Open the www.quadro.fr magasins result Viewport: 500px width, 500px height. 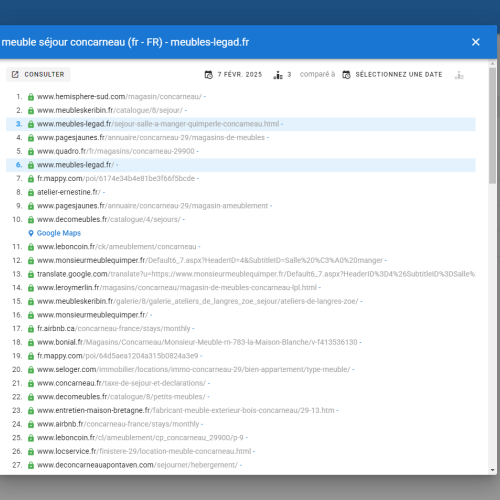pyautogui.click(x=116, y=151)
